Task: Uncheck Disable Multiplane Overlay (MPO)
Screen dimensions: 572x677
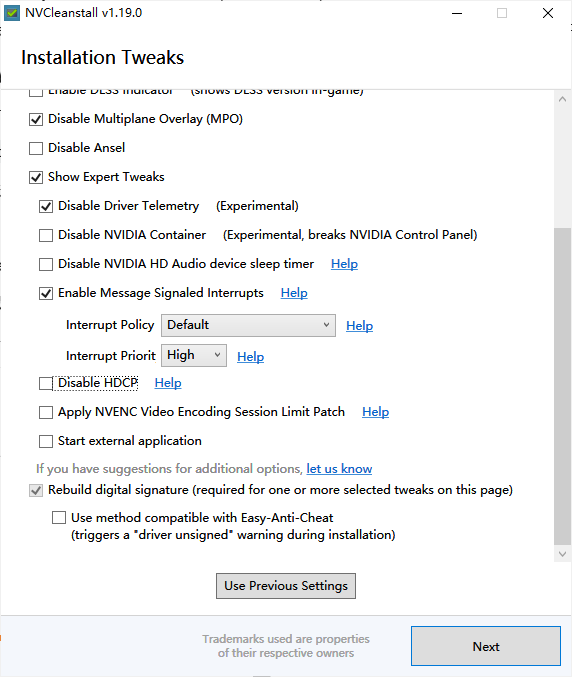Action: (x=36, y=120)
